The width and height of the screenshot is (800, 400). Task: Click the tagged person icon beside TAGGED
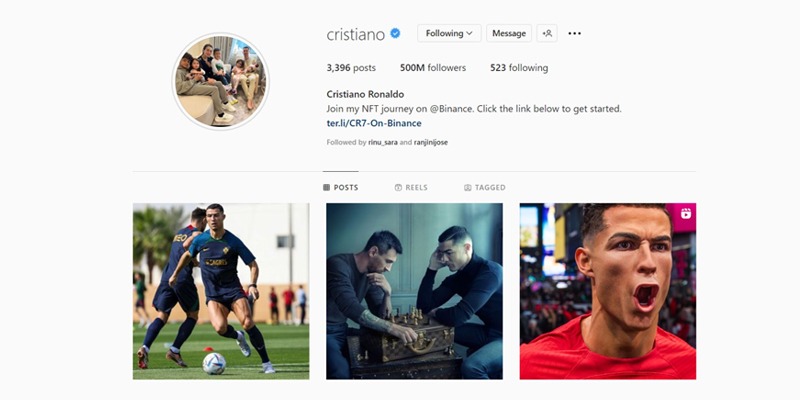pos(467,187)
